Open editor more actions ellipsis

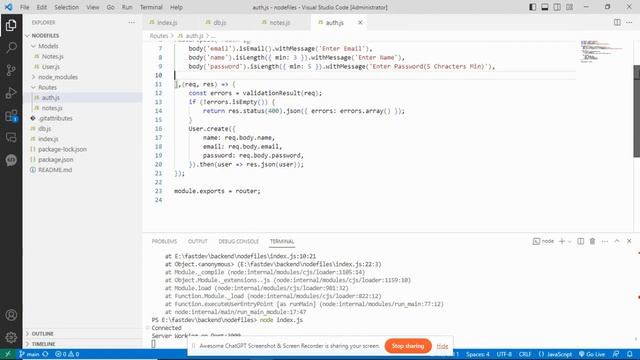tap(629, 22)
